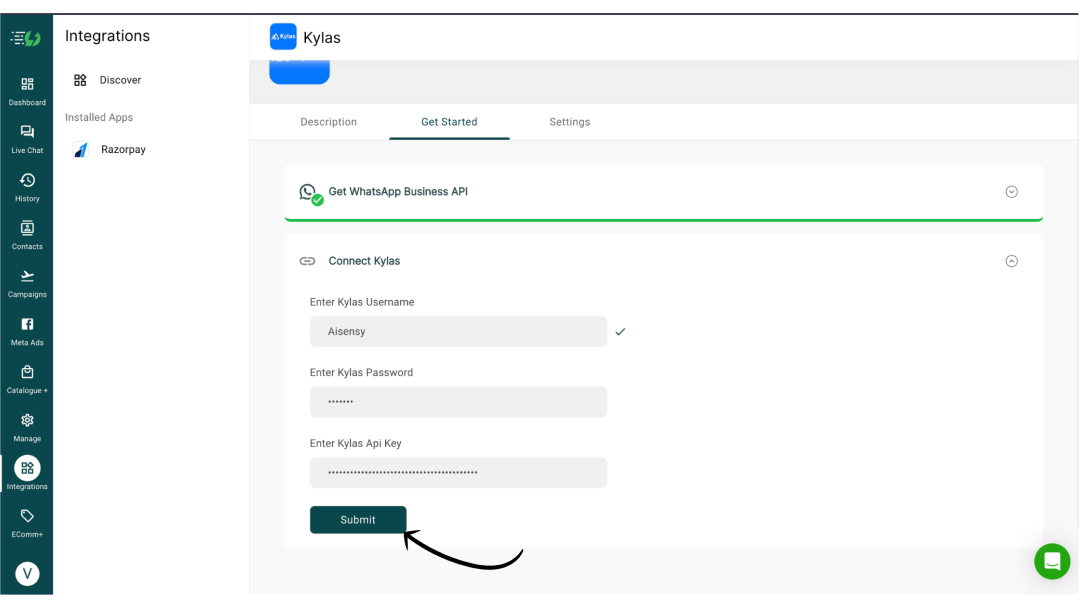Open Campaigns from the sidebar
The height and width of the screenshot is (608, 1081).
[x=27, y=283]
